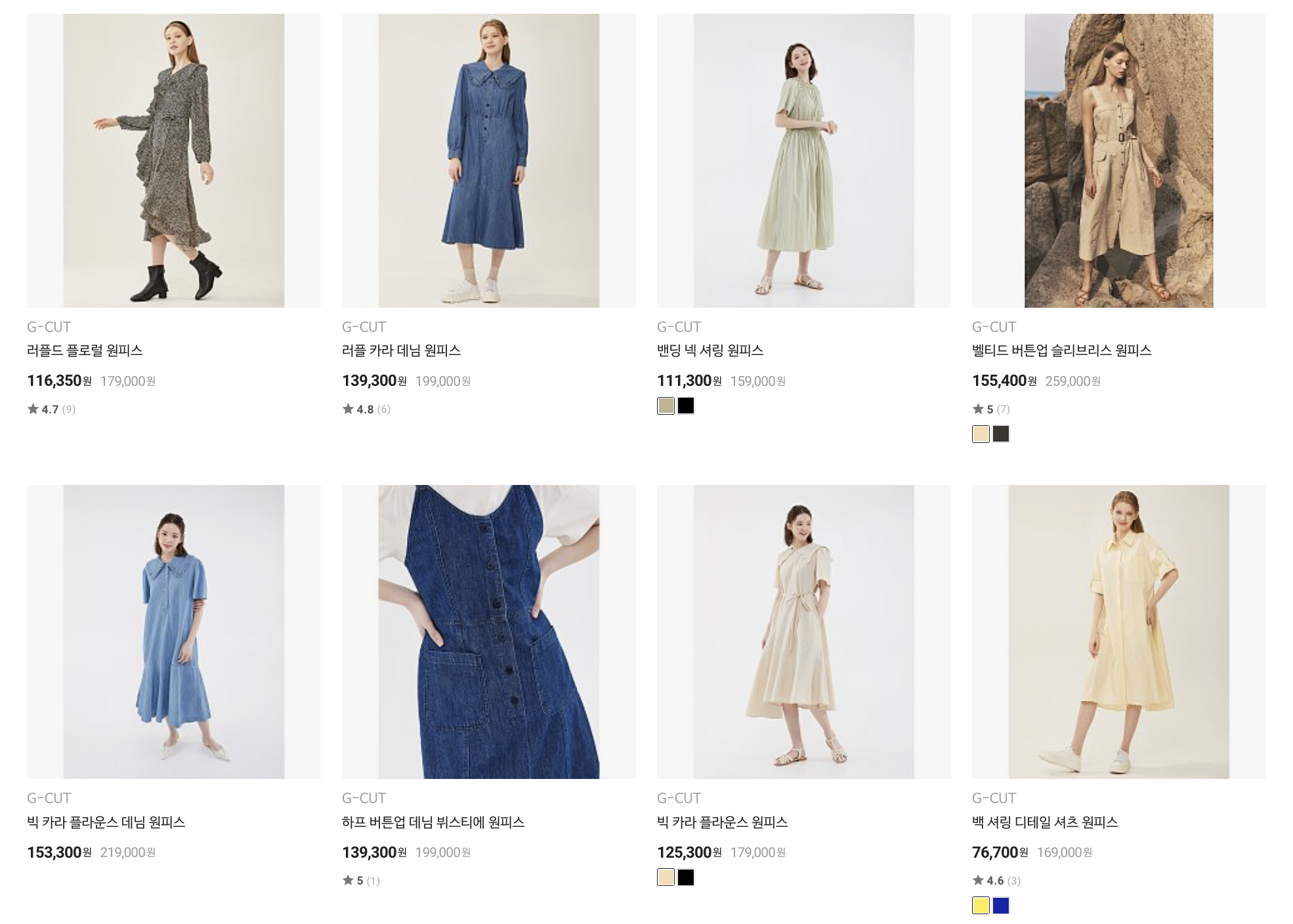Click G-CUT brand above 빅 카라 플라운스 데님 원피스
1293x924 pixels.
click(49, 798)
